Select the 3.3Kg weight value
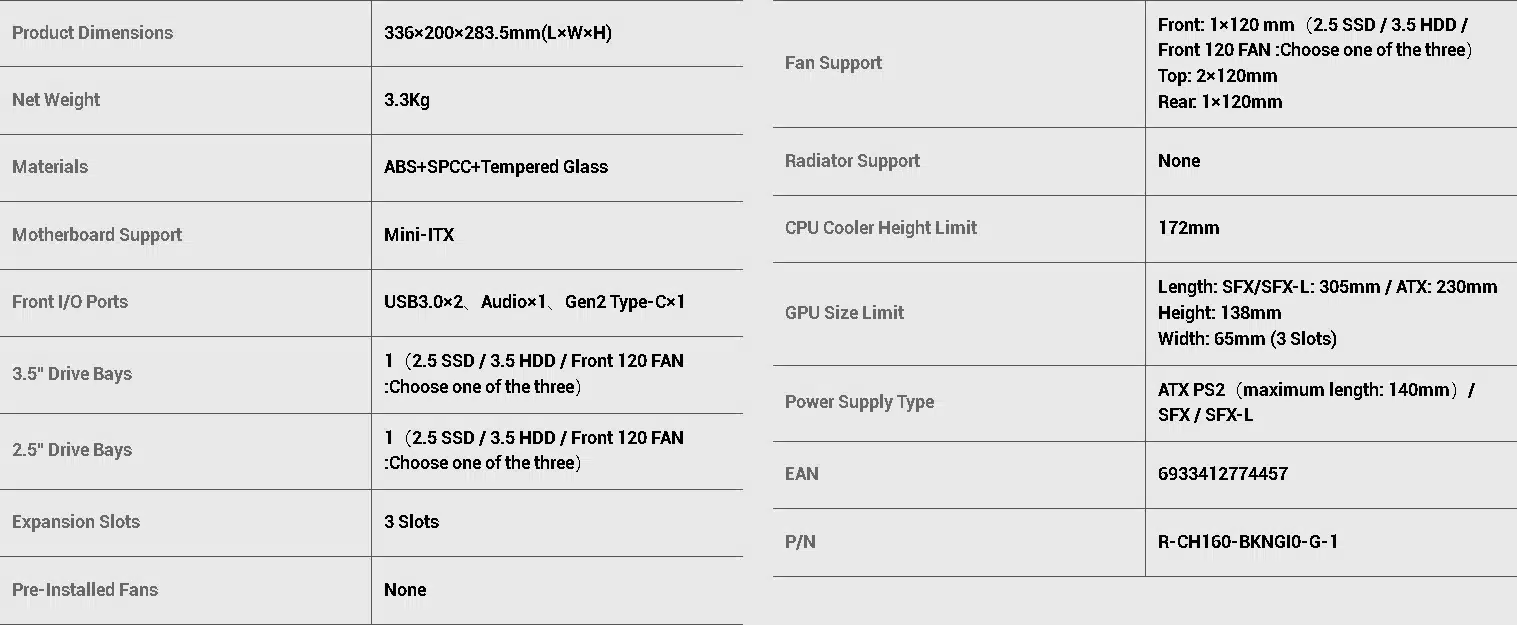Screen dimensions: 1517x625 tap(407, 100)
